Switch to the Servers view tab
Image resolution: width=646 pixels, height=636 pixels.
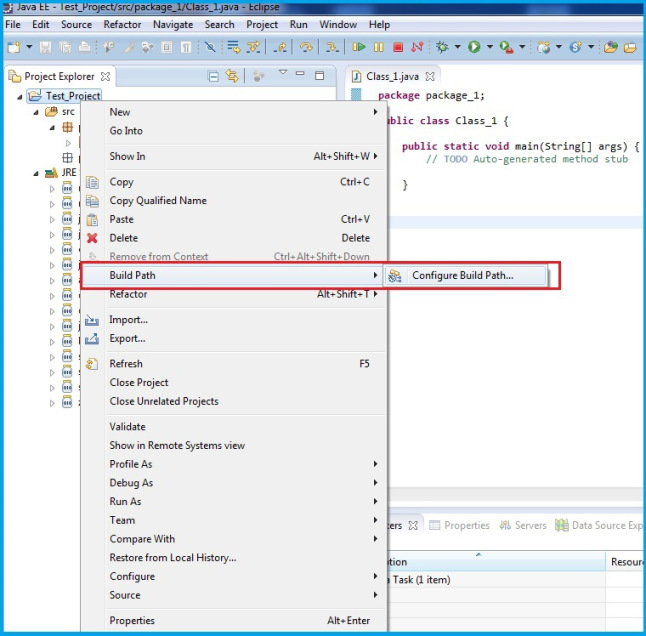(523, 525)
